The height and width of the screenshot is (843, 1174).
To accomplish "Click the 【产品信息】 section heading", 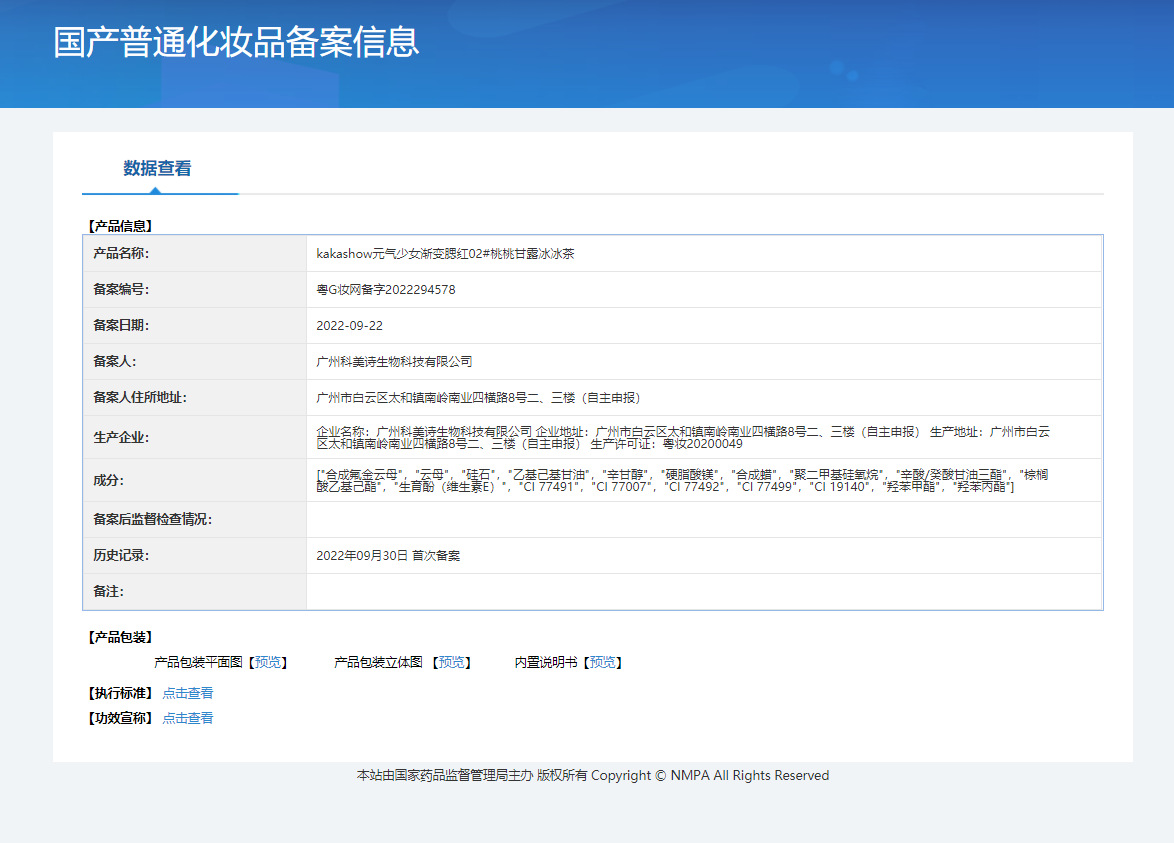I will [x=121, y=226].
